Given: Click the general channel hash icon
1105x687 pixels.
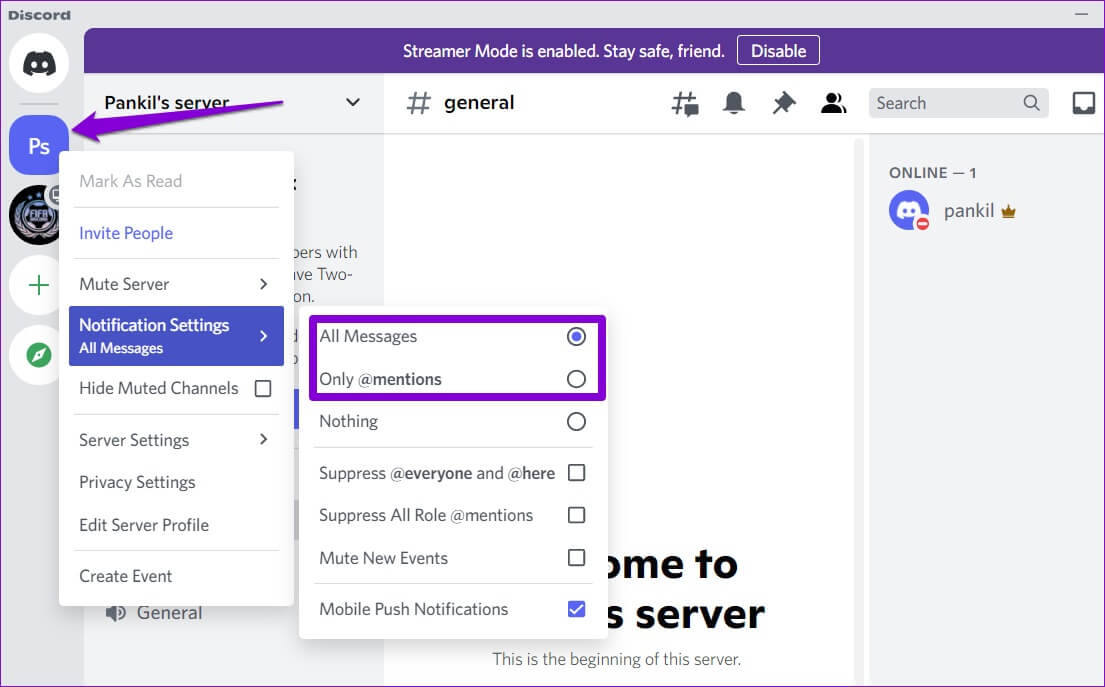Looking at the screenshot, I should pos(418,103).
